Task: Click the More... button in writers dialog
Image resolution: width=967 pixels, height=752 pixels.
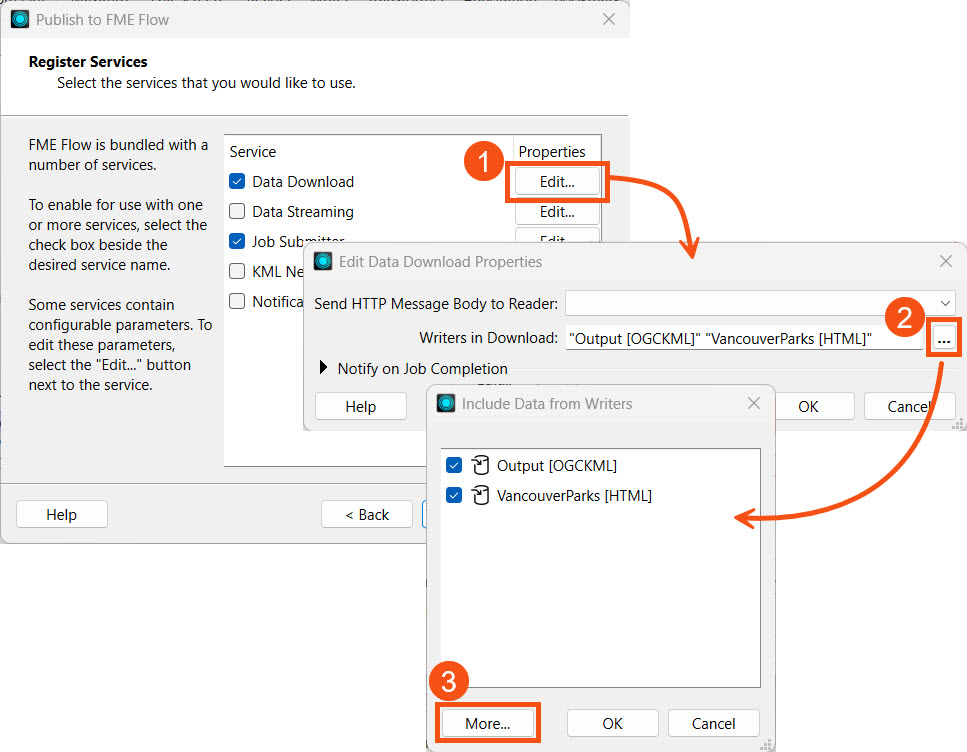Action: [487, 723]
